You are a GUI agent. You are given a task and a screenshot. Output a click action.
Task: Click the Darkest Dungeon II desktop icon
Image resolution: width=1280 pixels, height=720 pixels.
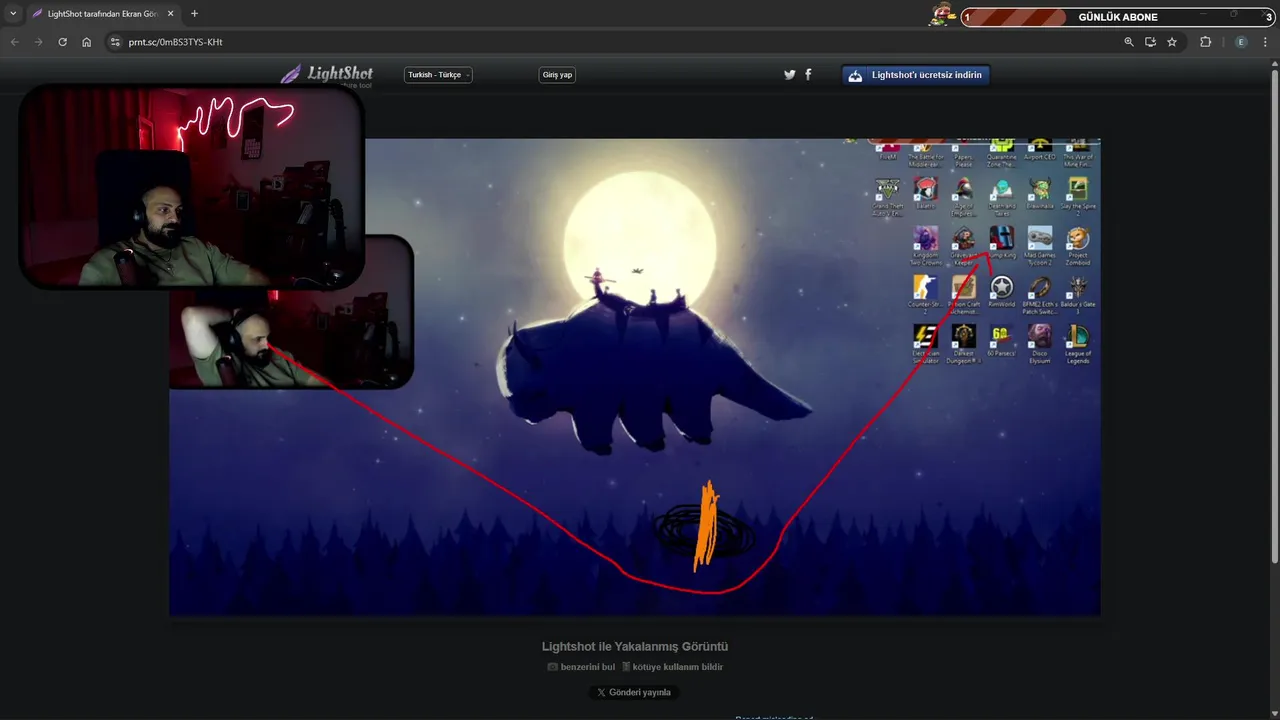[964, 344]
